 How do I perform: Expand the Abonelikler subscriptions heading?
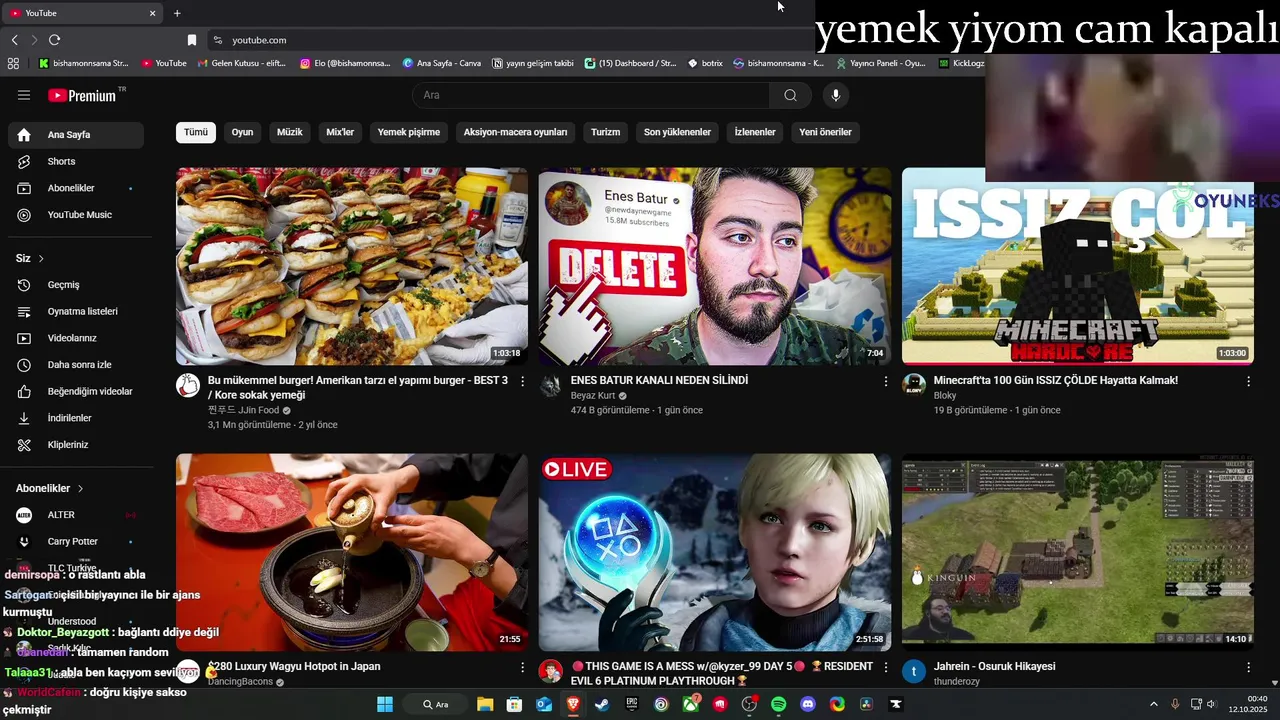50,488
